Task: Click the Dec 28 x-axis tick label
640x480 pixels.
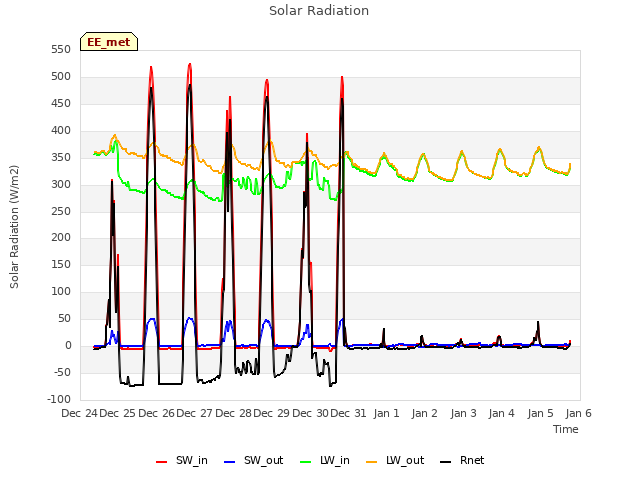Action: pos(233,413)
